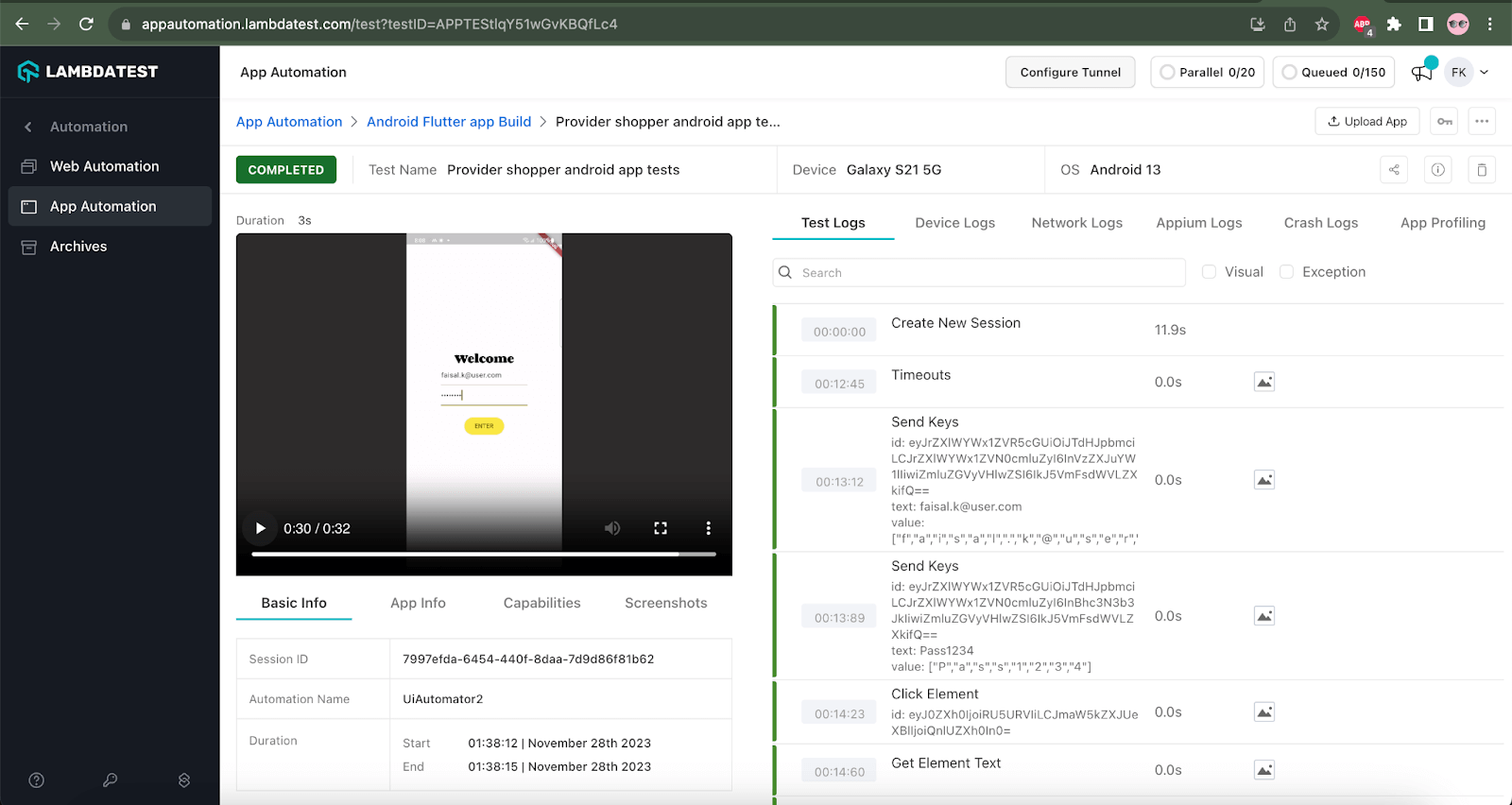
Task: Click the Upload App button
Action: (x=1366, y=122)
